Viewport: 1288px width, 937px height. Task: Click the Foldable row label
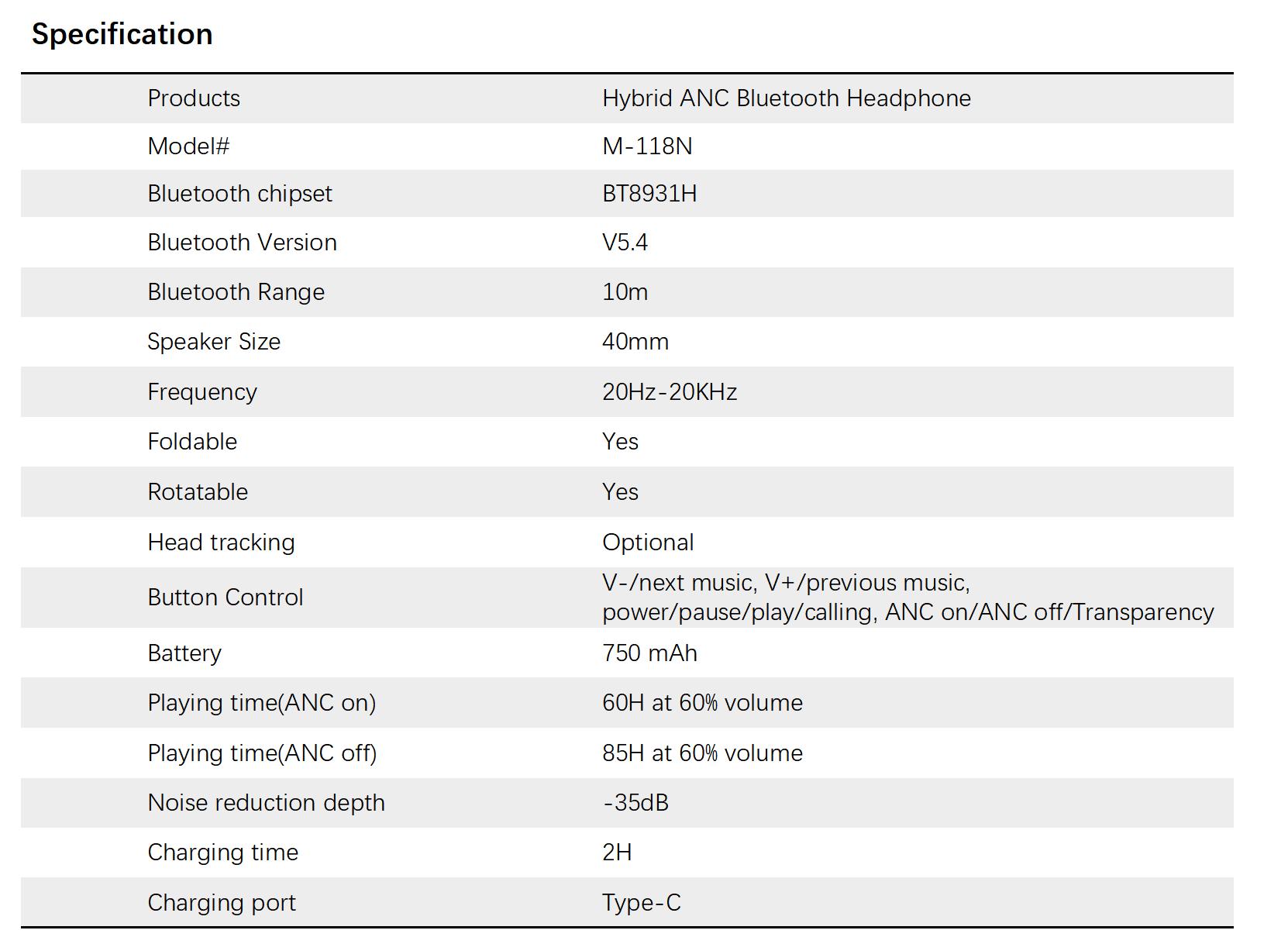[192, 442]
